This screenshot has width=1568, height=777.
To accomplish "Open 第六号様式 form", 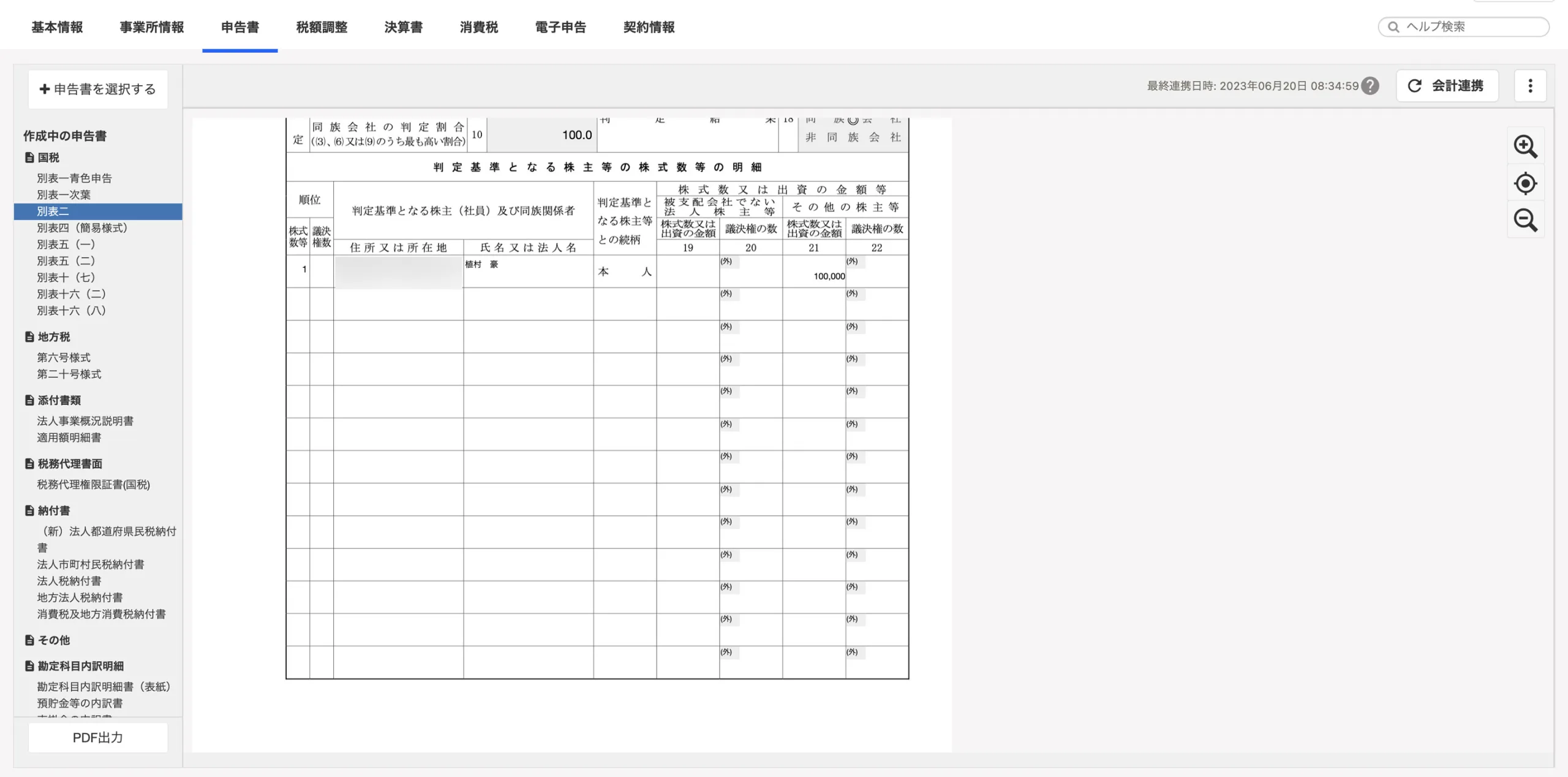I will point(64,357).
